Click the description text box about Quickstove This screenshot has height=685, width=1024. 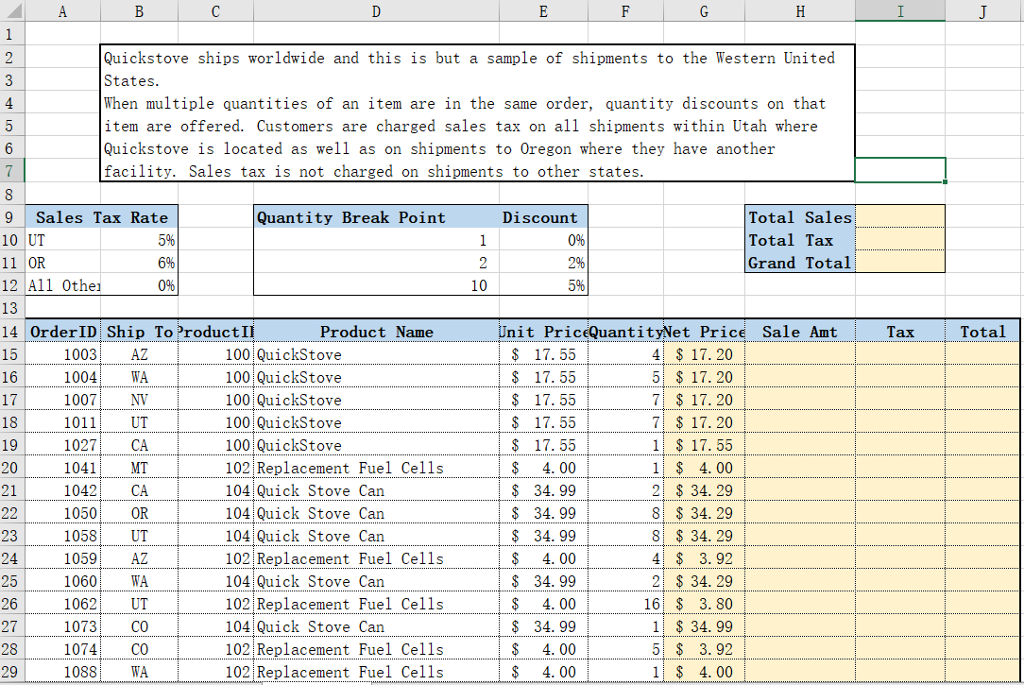coord(476,113)
